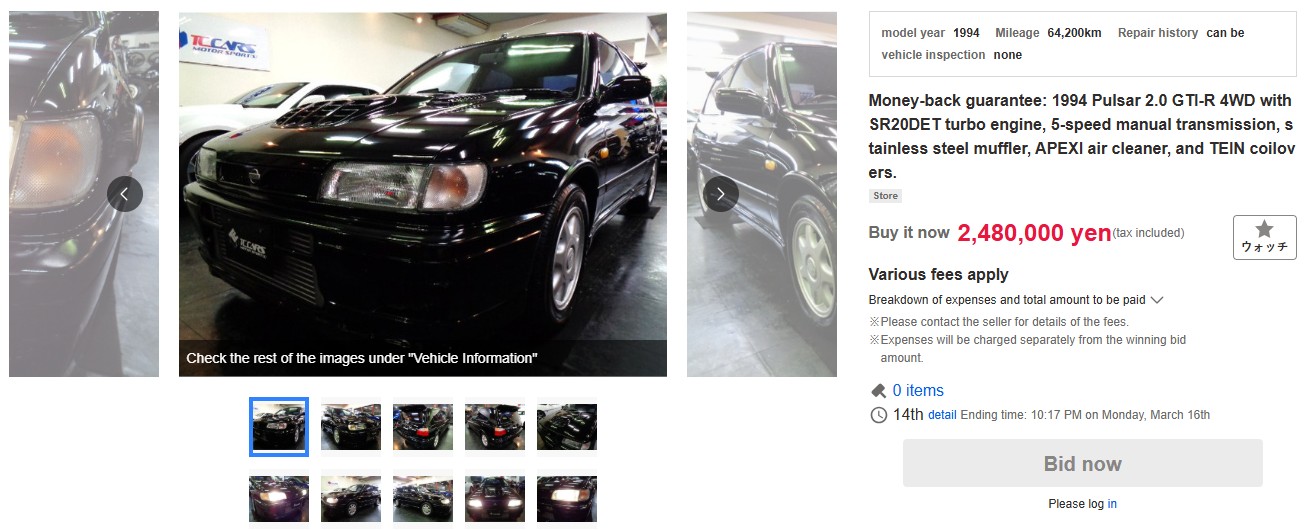Toggle the star watch button

(1264, 237)
